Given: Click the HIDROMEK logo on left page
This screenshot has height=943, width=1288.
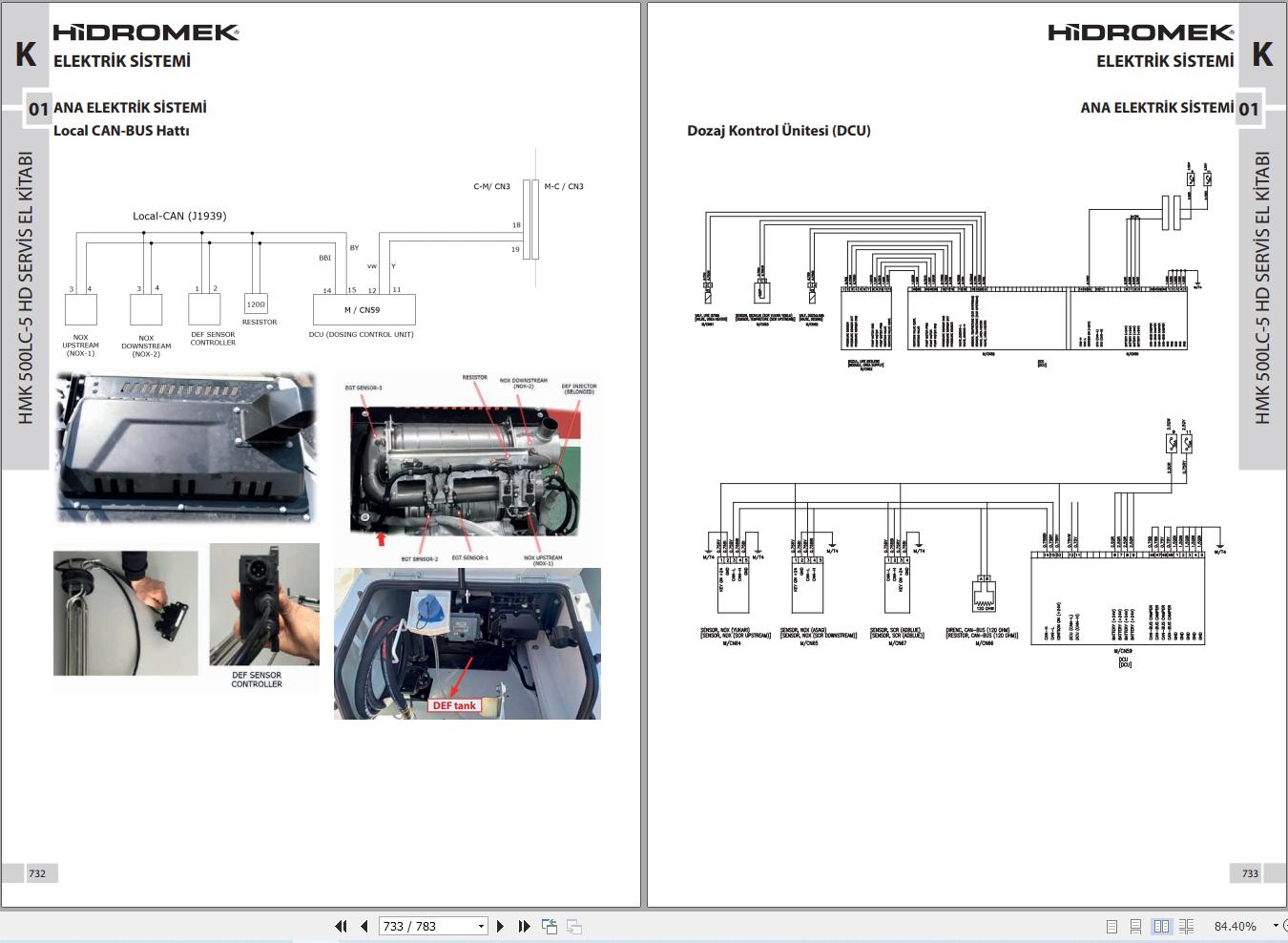Looking at the screenshot, I should pyautogui.click(x=146, y=32).
